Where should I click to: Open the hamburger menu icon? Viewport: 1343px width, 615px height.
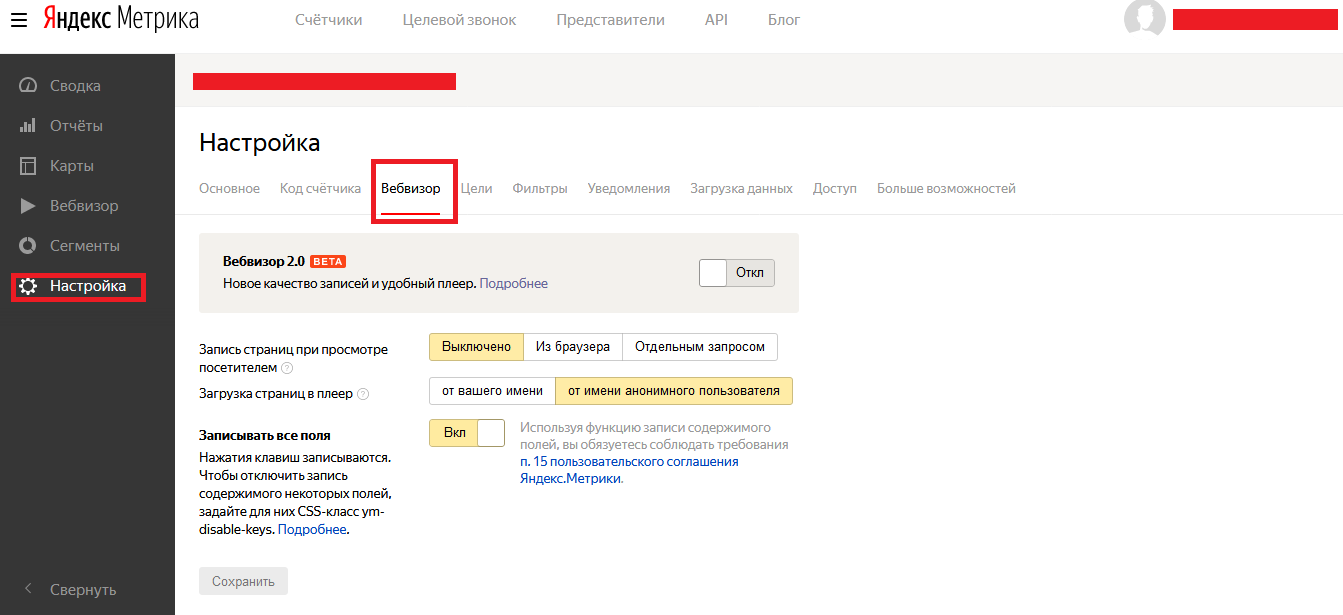19,19
